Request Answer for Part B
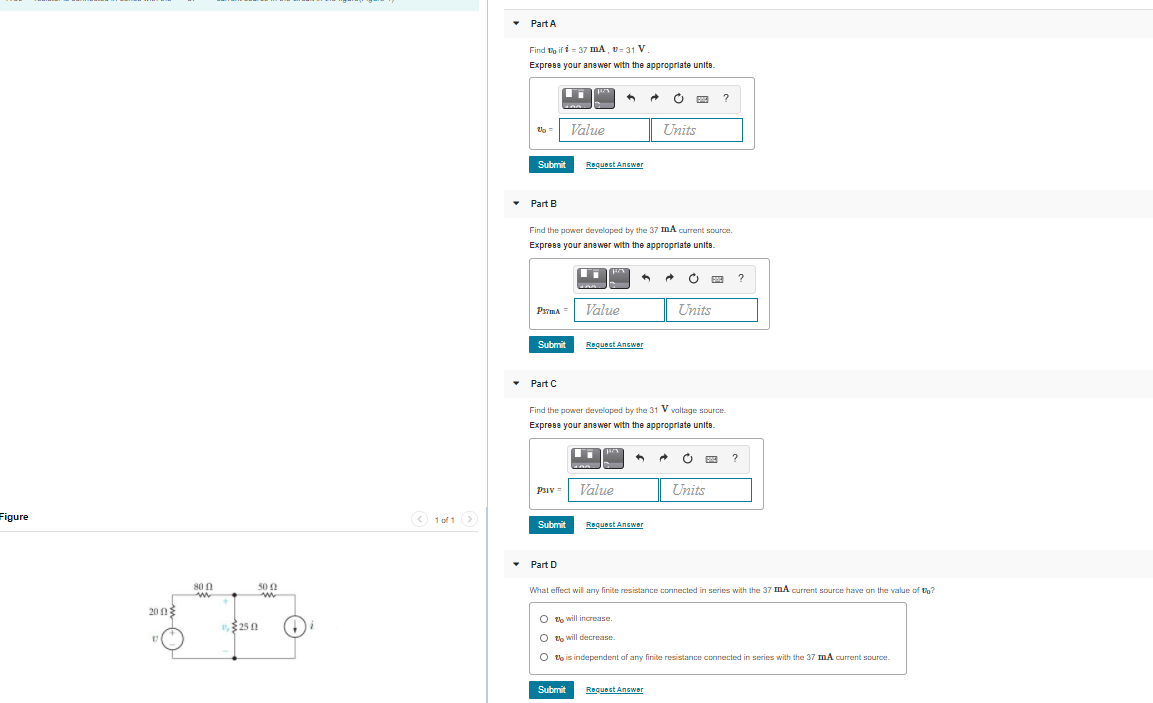This screenshot has width=1153, height=703. coord(615,345)
